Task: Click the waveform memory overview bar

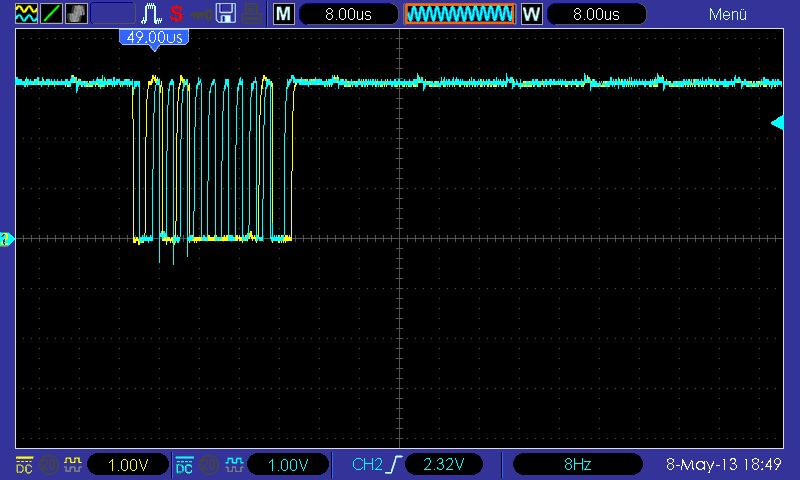Action: tap(460, 14)
